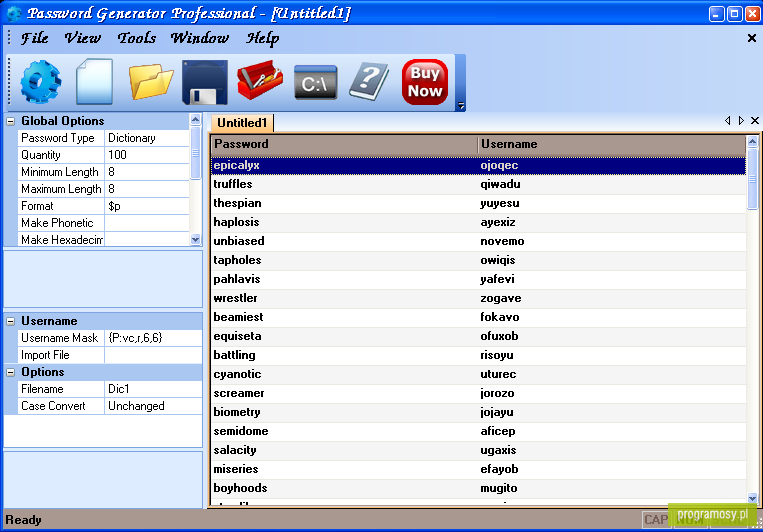Select the password row beamiest
This screenshot has height=532, width=763.
click(478, 317)
